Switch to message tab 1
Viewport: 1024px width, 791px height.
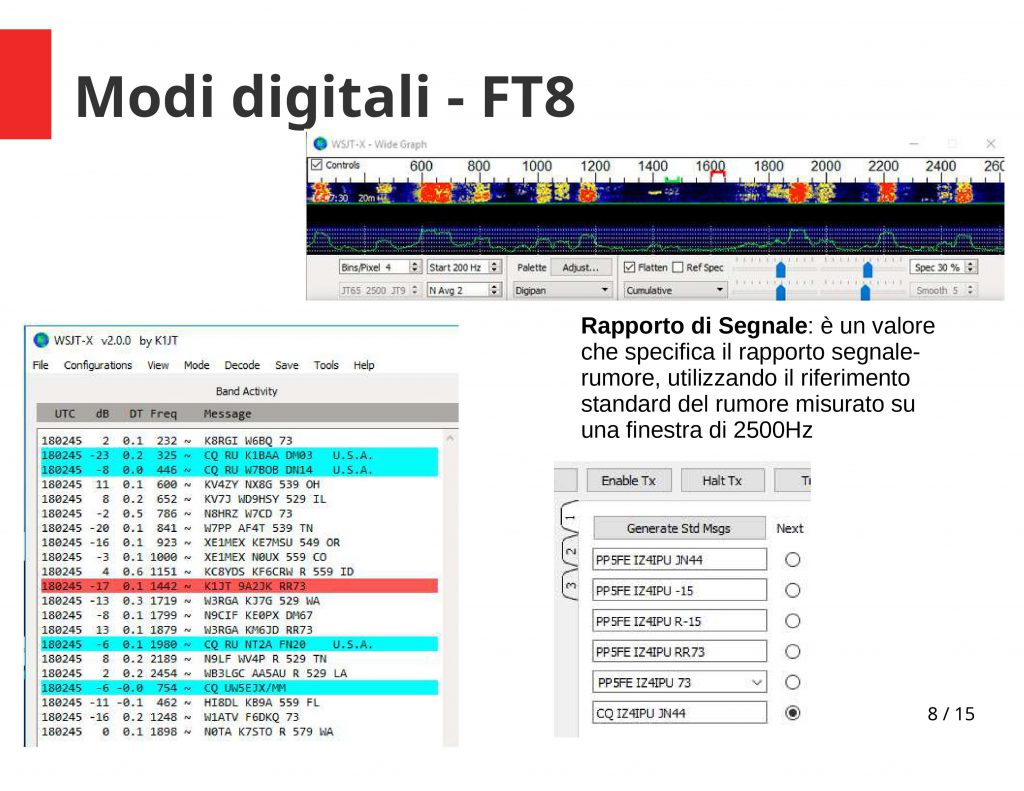(569, 517)
